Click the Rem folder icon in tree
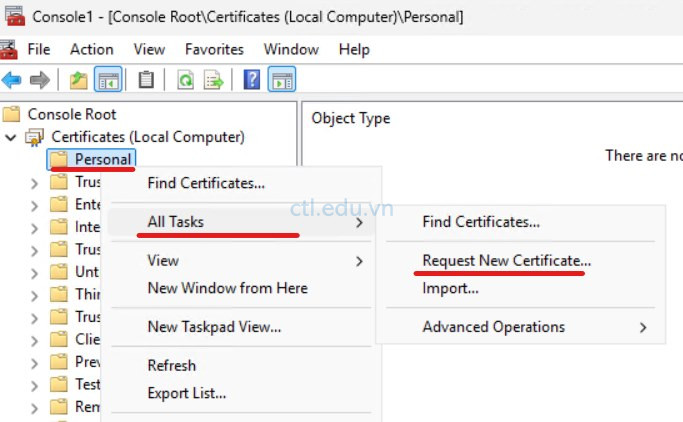Image resolution: width=683 pixels, height=422 pixels. click(59, 407)
